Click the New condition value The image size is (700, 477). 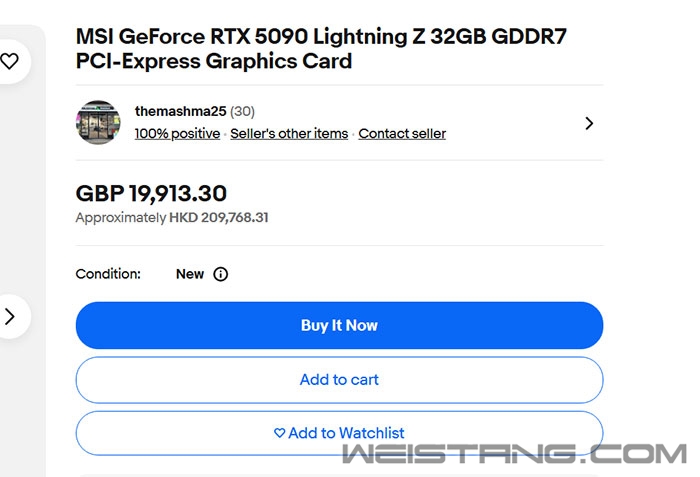click(x=190, y=274)
